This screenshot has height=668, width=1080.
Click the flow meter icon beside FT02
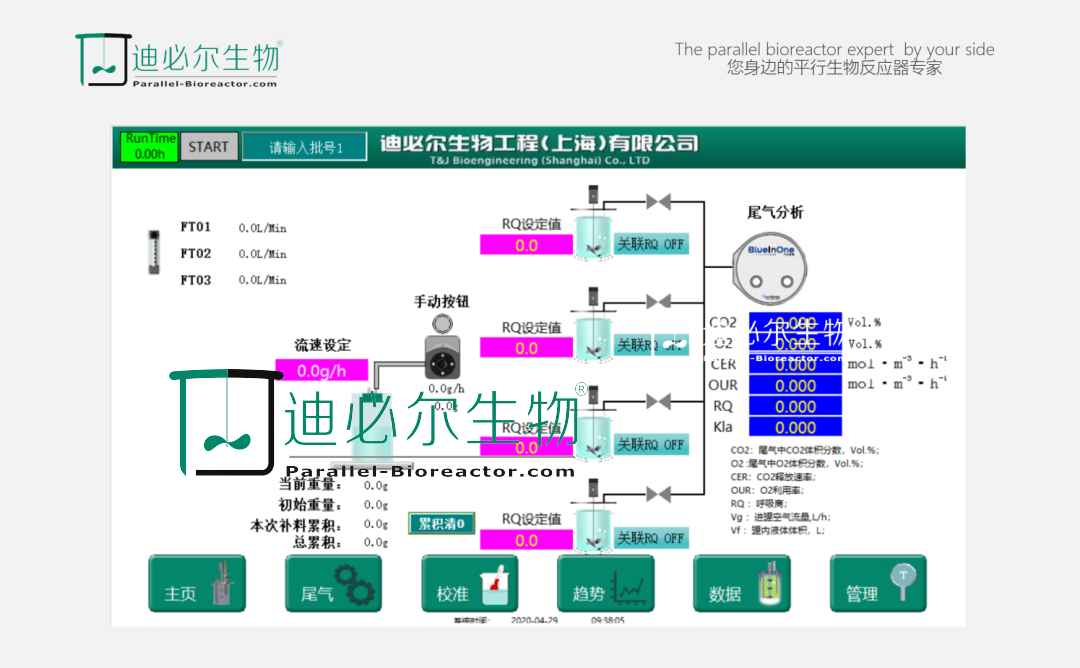tap(154, 252)
